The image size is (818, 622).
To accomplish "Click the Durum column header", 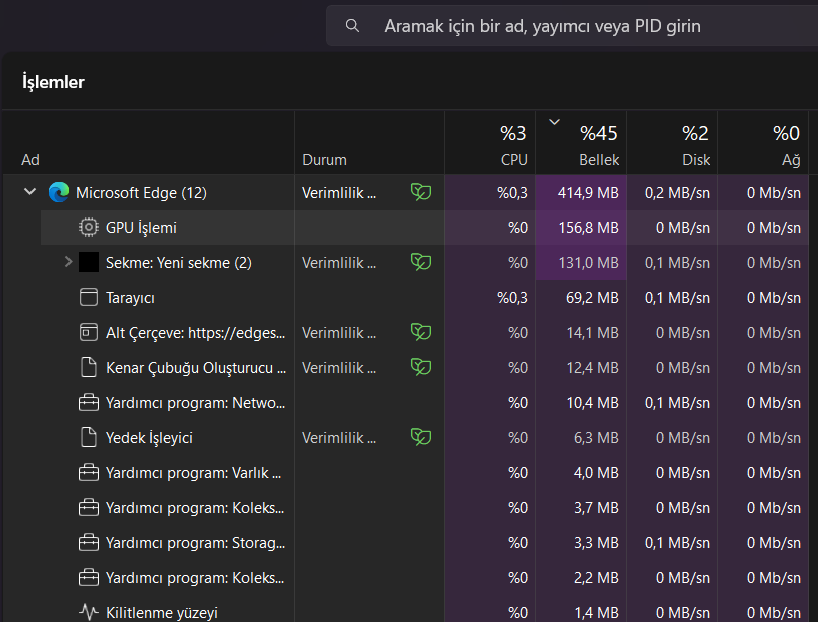I will (x=324, y=159).
